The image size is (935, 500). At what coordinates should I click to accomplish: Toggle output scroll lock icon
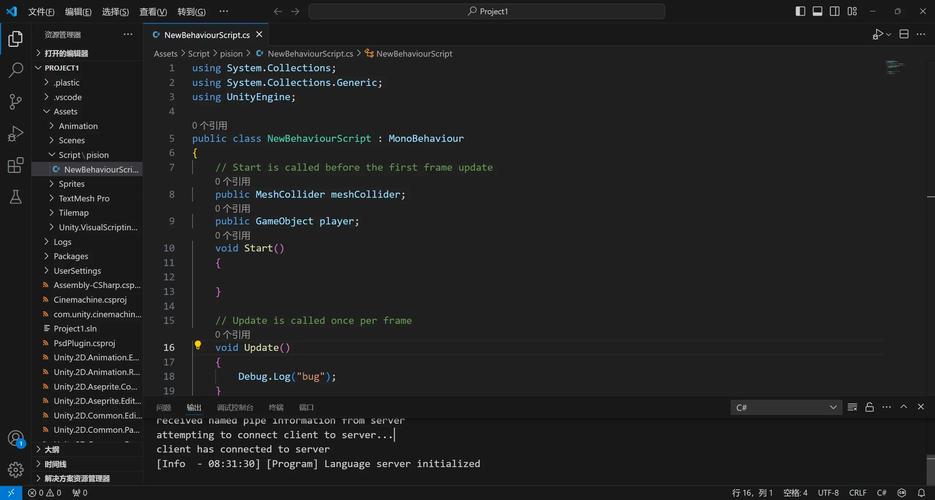869,407
